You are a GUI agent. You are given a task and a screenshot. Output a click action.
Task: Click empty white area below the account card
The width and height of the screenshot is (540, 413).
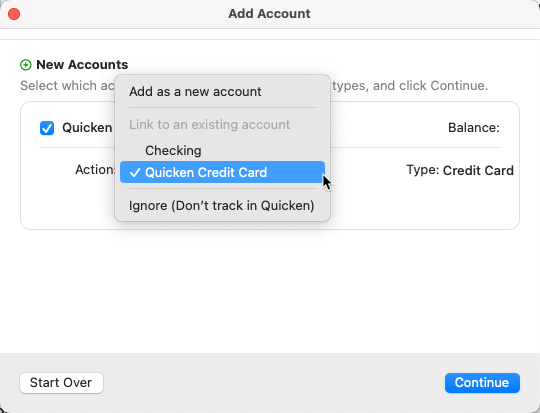pos(270,291)
